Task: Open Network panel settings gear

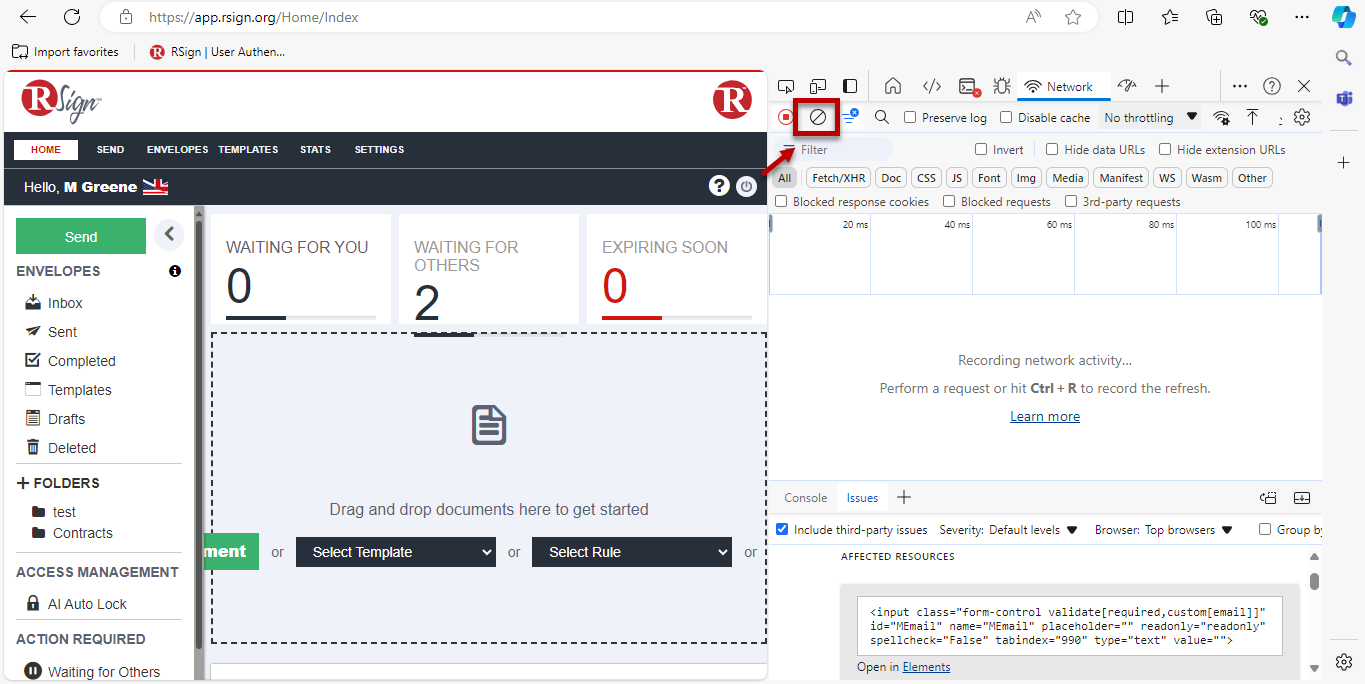Action: (x=1301, y=117)
